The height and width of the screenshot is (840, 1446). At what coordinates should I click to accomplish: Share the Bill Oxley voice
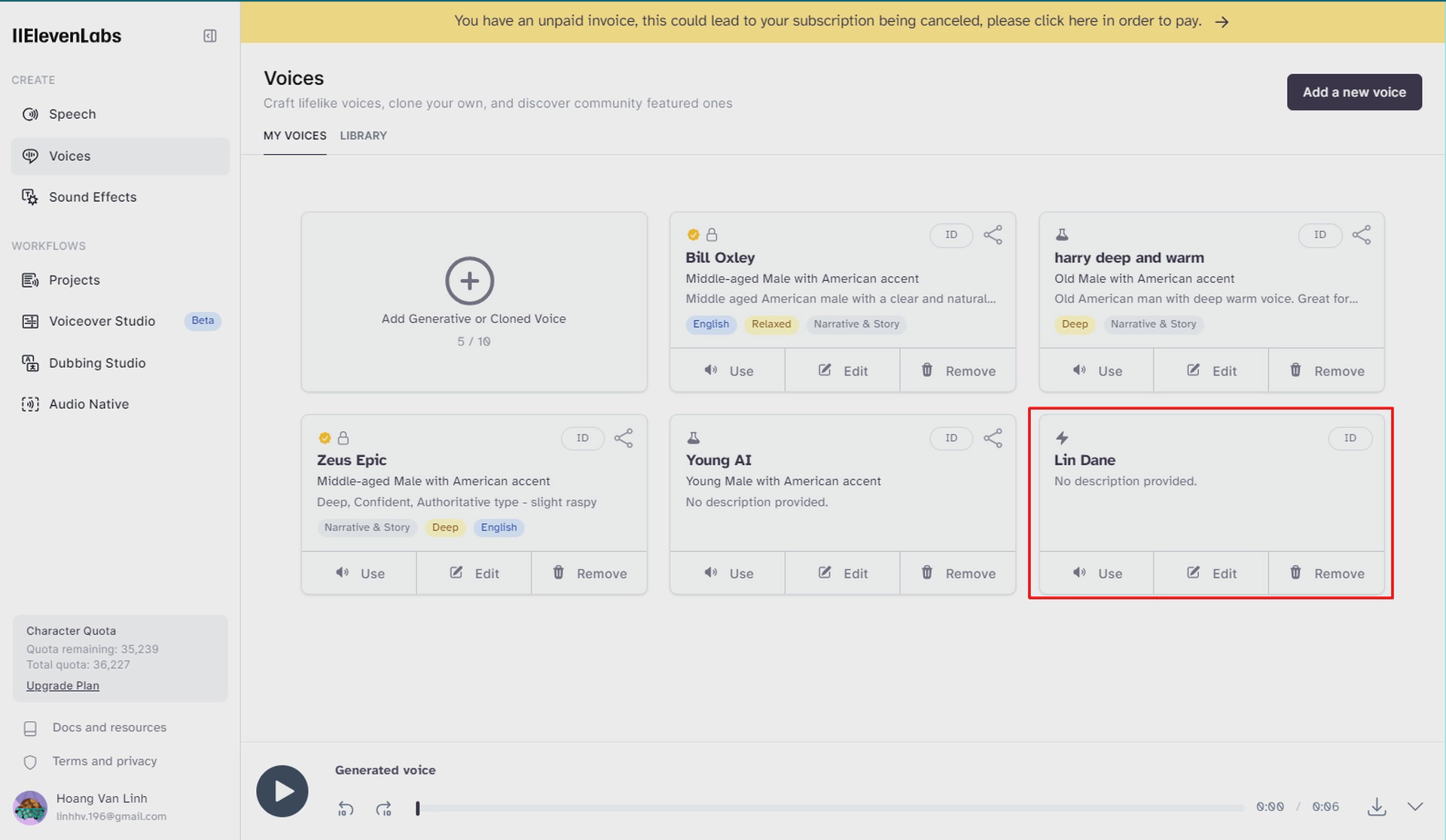[993, 235]
